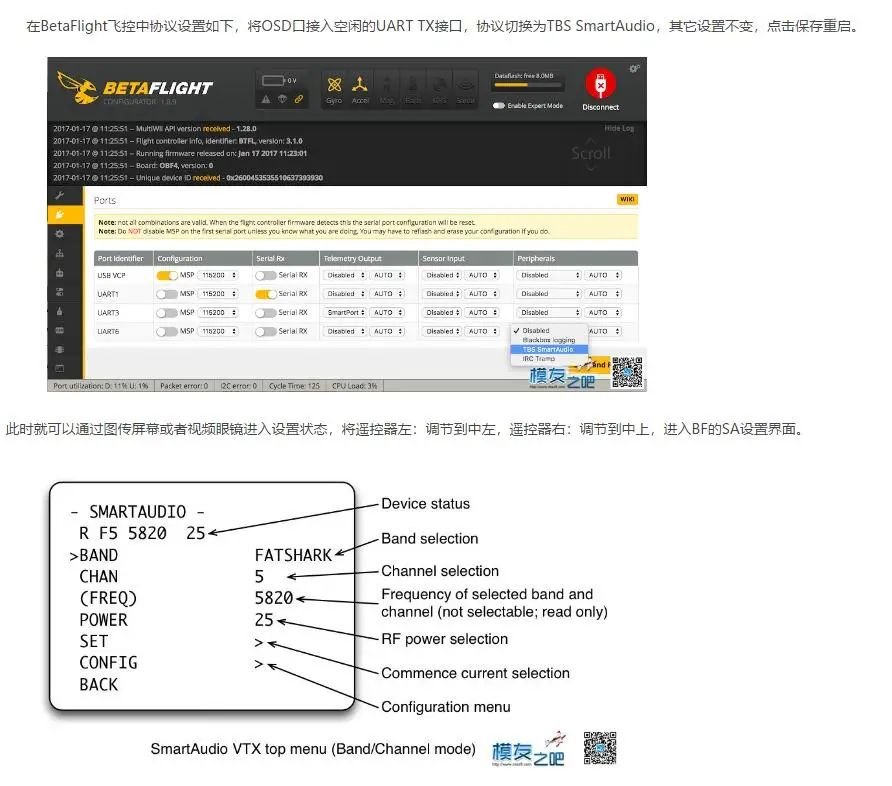
Task: Click the failsafe parachute status icon
Action: tap(282, 99)
